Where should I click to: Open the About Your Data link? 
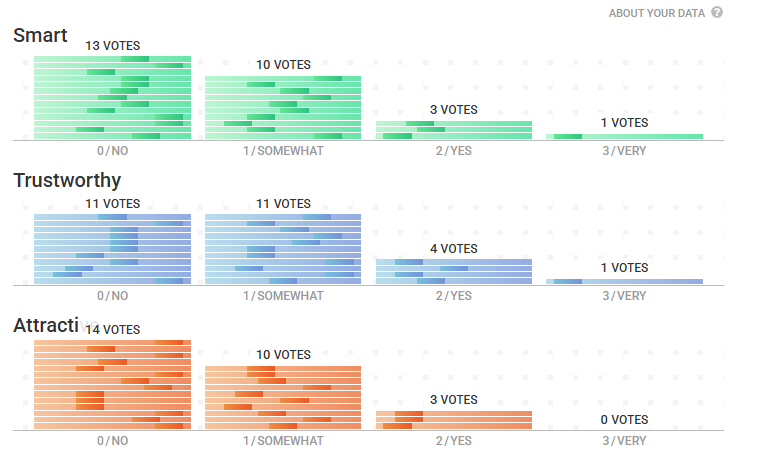656,13
